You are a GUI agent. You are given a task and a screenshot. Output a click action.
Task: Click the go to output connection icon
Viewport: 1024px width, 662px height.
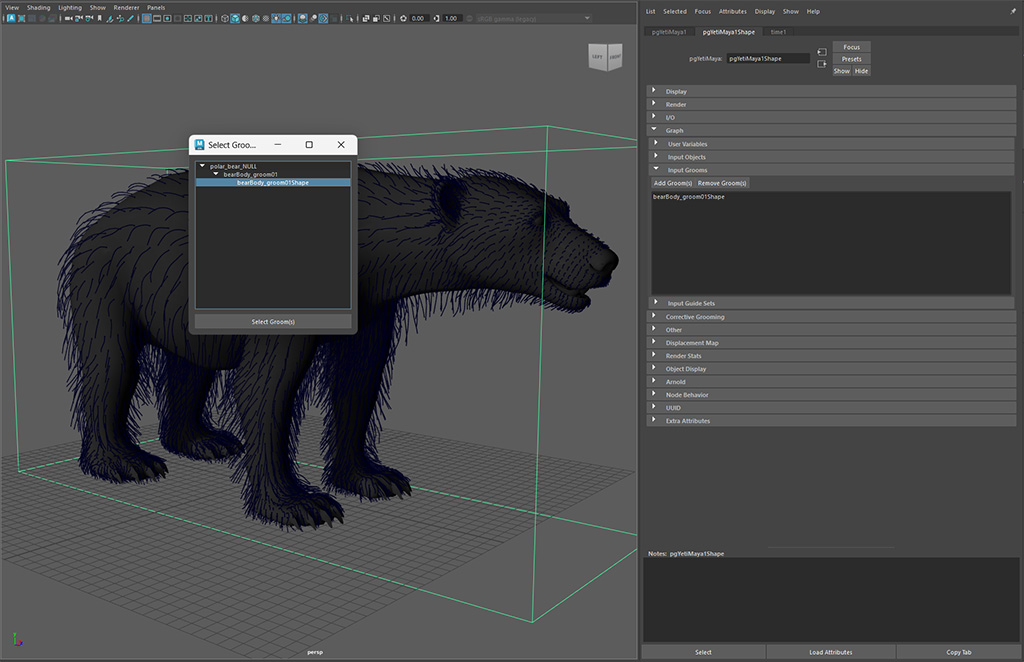click(821, 64)
